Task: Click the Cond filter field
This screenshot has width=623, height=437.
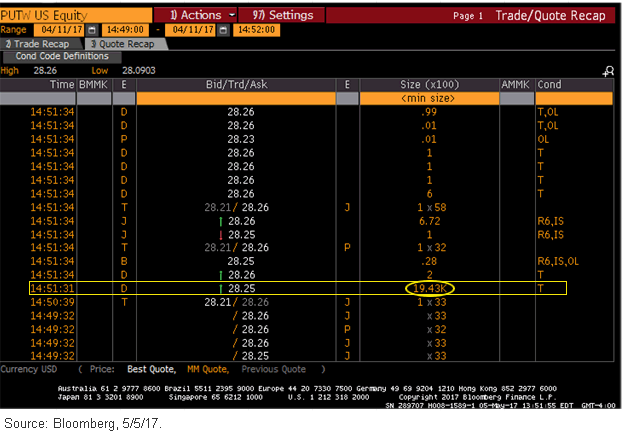Action: click(x=574, y=99)
